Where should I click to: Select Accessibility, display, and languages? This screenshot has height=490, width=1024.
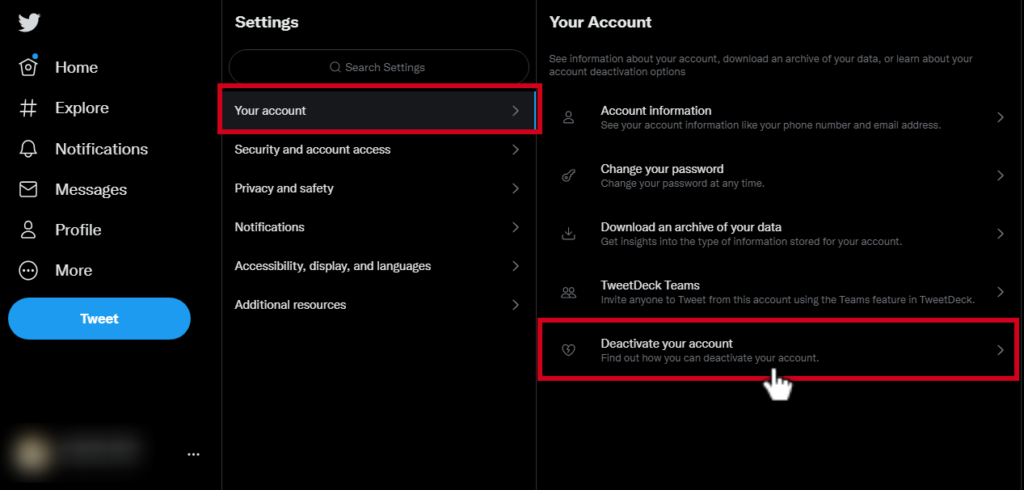coord(379,266)
